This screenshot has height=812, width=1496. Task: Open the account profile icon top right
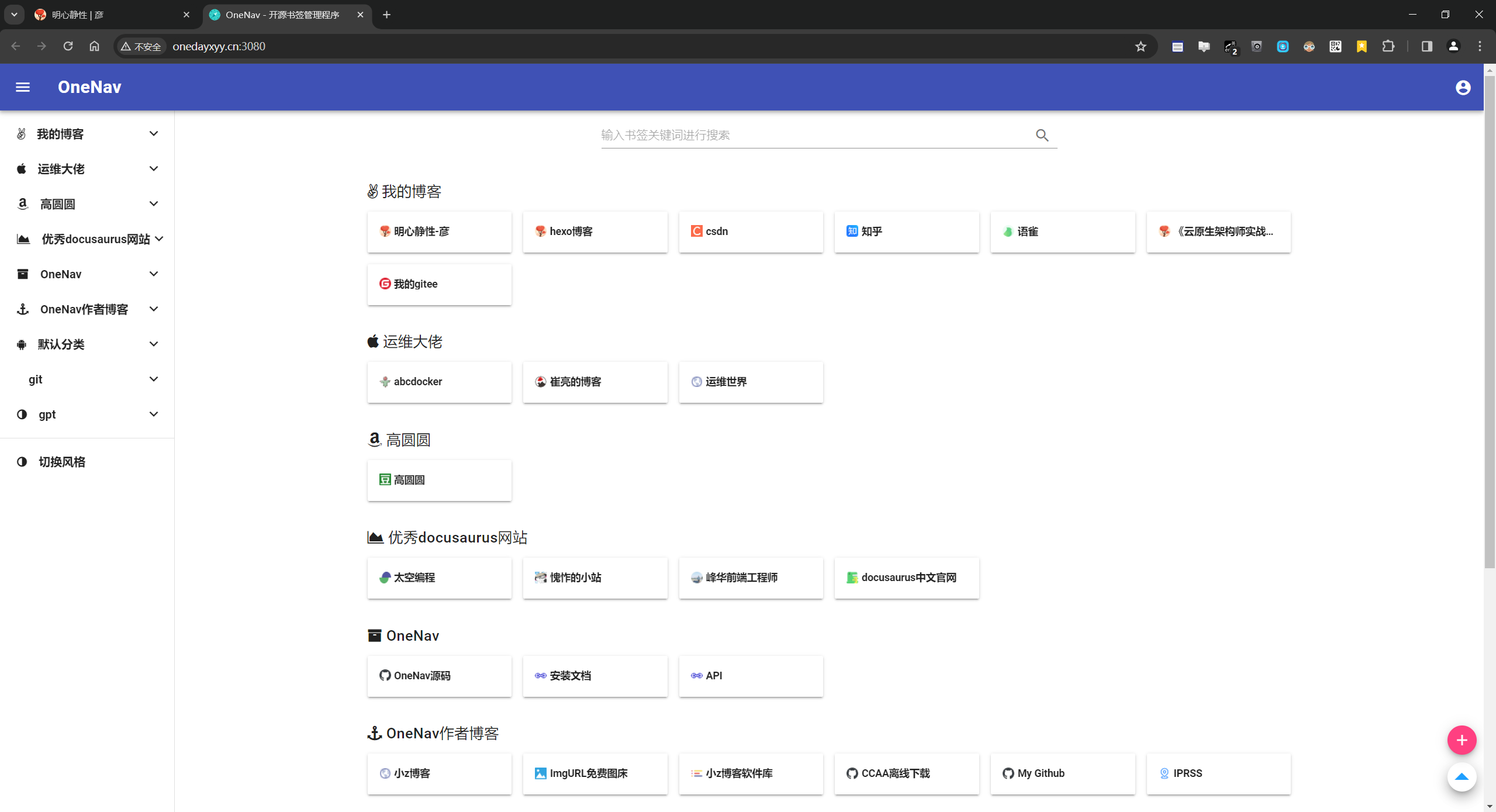click(1462, 87)
